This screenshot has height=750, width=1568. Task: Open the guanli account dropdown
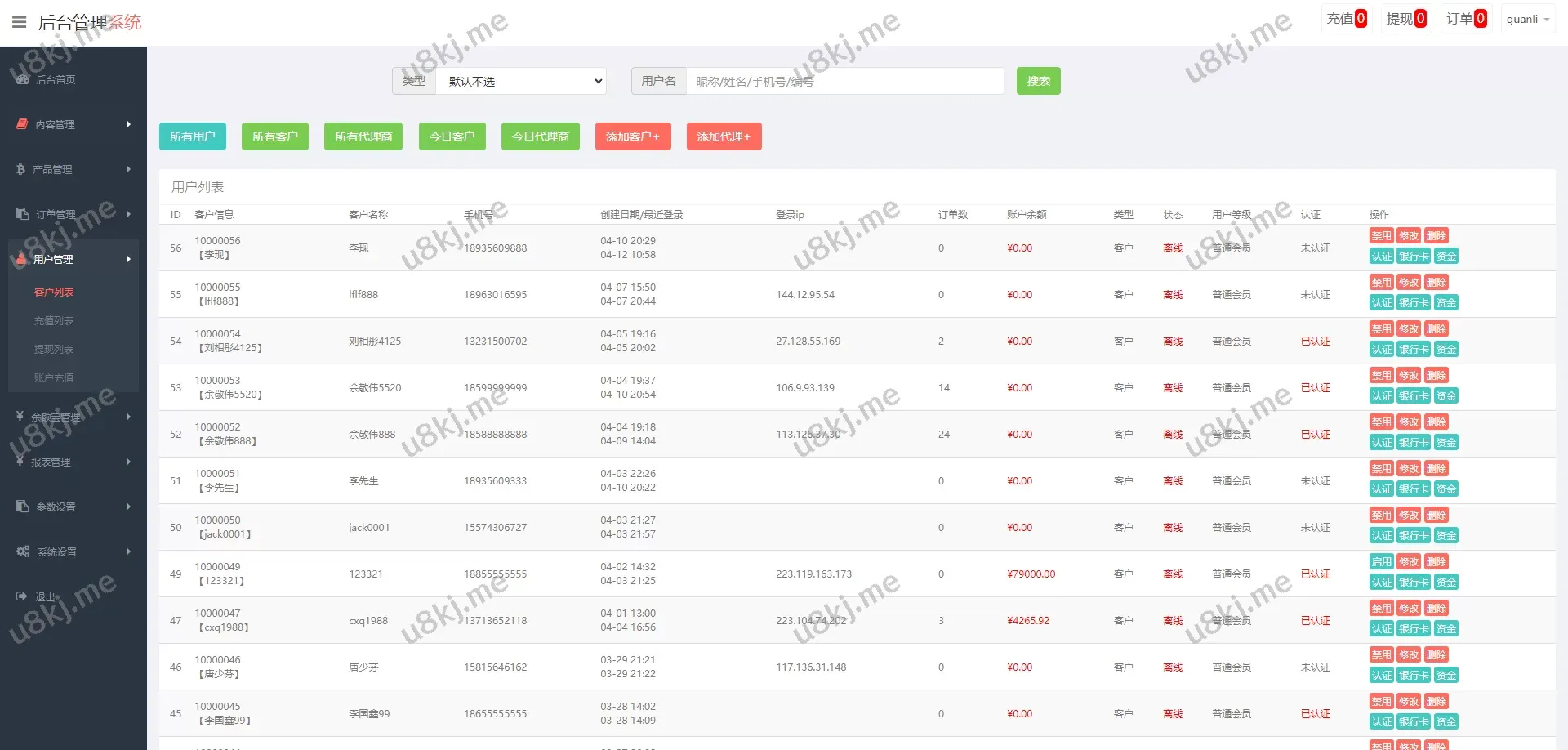pyautogui.click(x=1527, y=19)
